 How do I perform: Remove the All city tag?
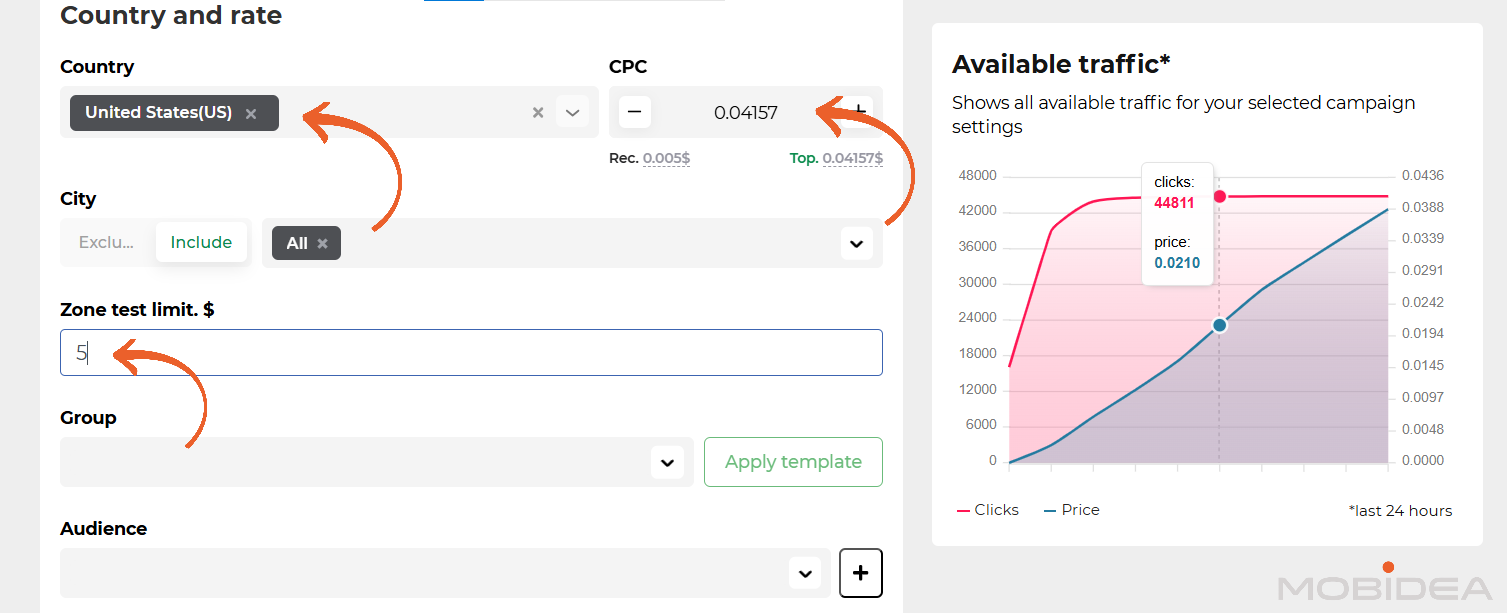[322, 243]
